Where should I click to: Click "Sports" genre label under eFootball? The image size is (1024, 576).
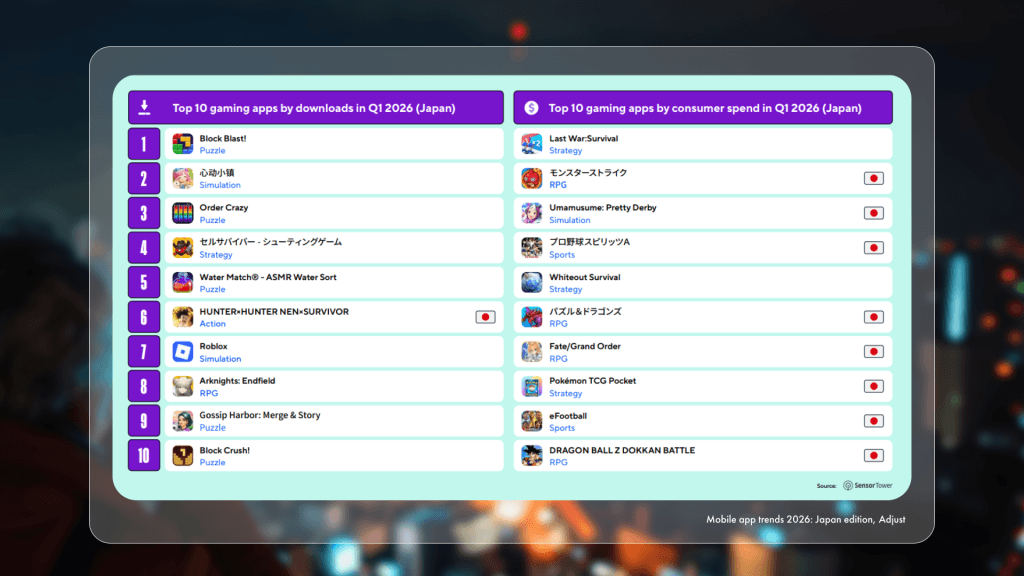pos(562,428)
